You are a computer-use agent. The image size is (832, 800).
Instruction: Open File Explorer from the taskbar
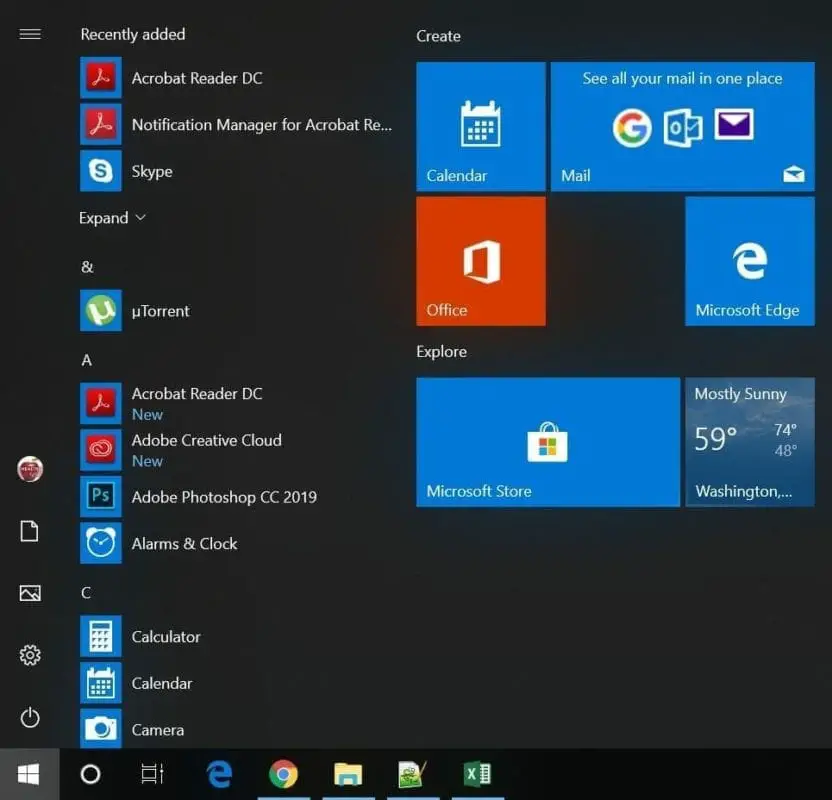click(x=348, y=774)
